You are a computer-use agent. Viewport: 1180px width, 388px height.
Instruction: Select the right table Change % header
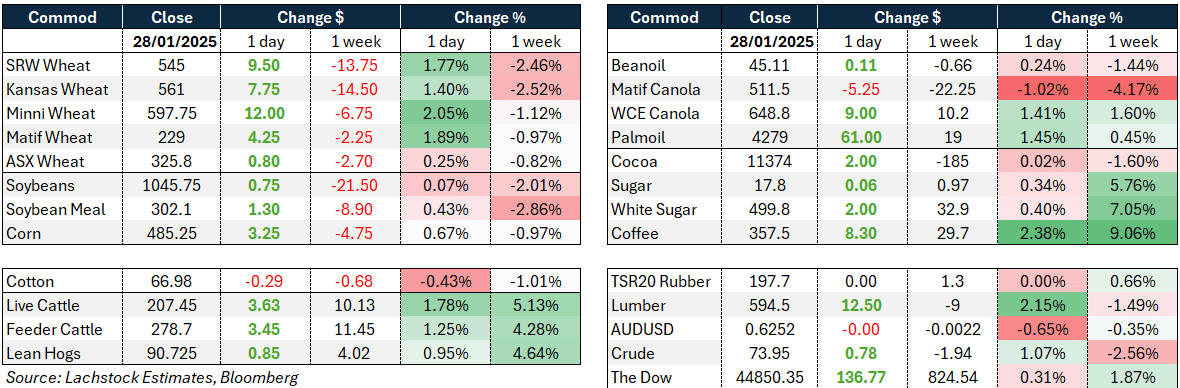[1087, 17]
